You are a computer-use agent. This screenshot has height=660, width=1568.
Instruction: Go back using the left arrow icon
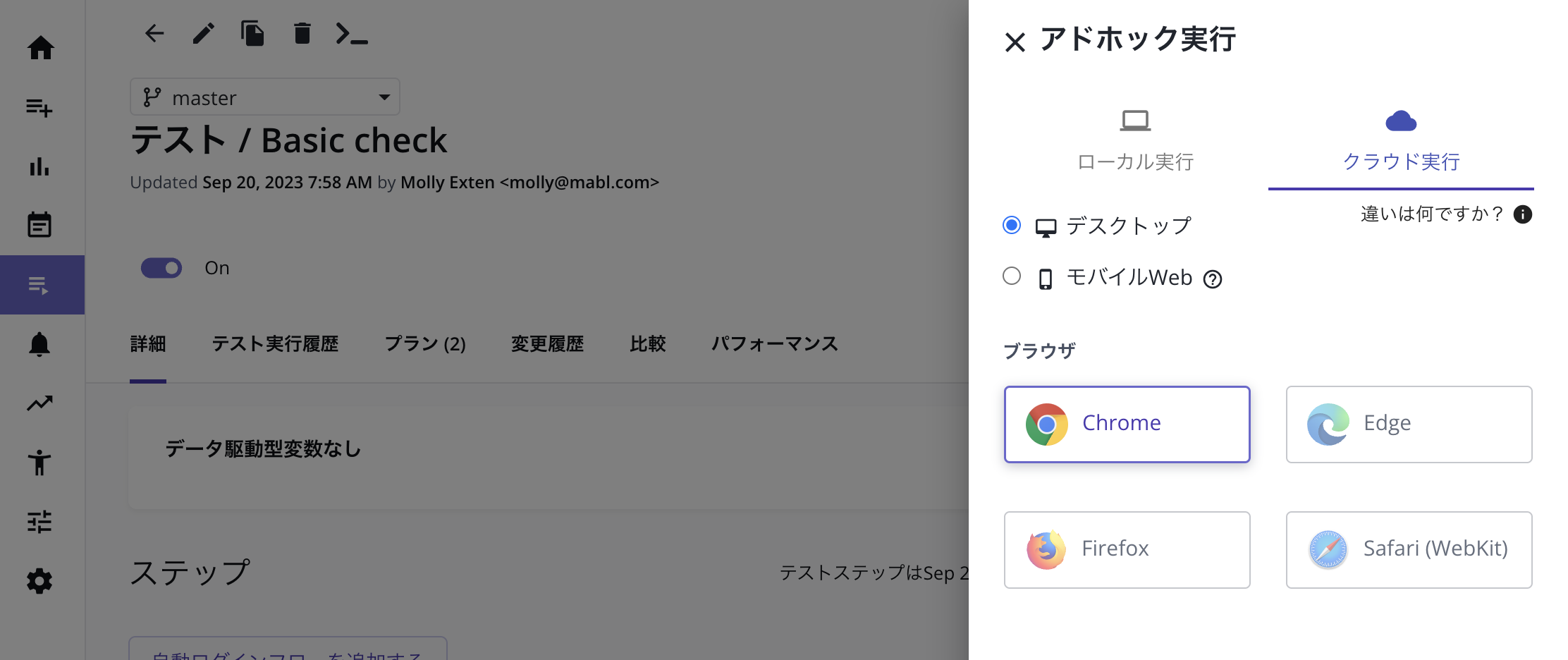point(154,33)
